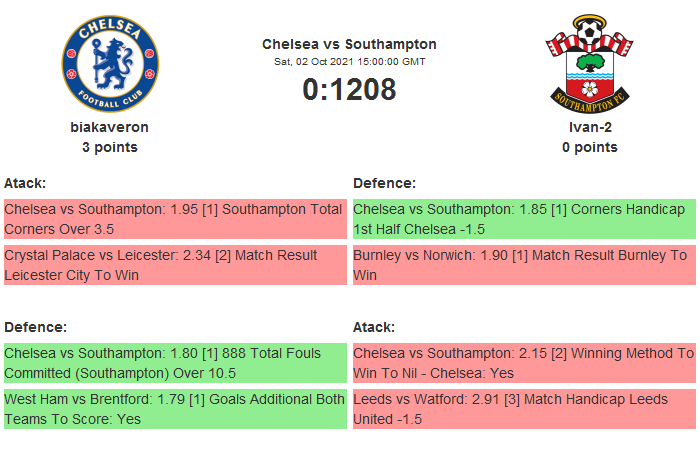Click the lower right Atack heading
This screenshot has height=460, width=700.
[374, 327]
